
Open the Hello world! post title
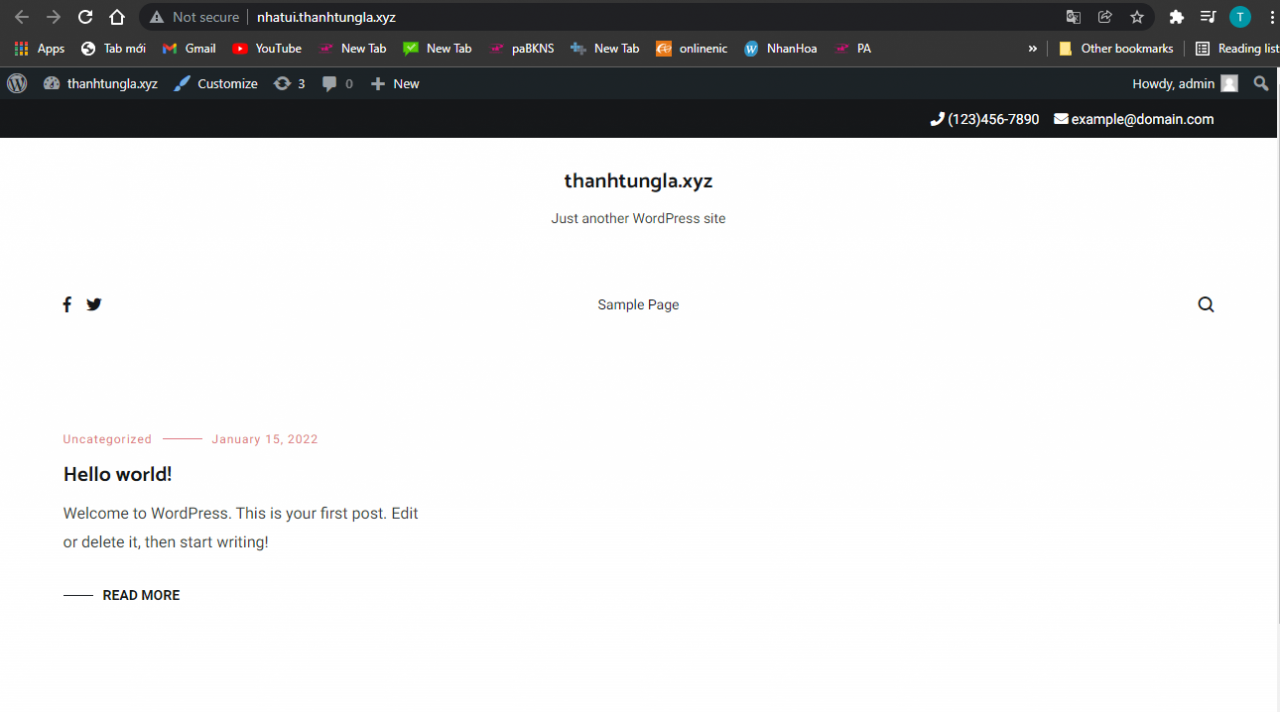(x=118, y=474)
